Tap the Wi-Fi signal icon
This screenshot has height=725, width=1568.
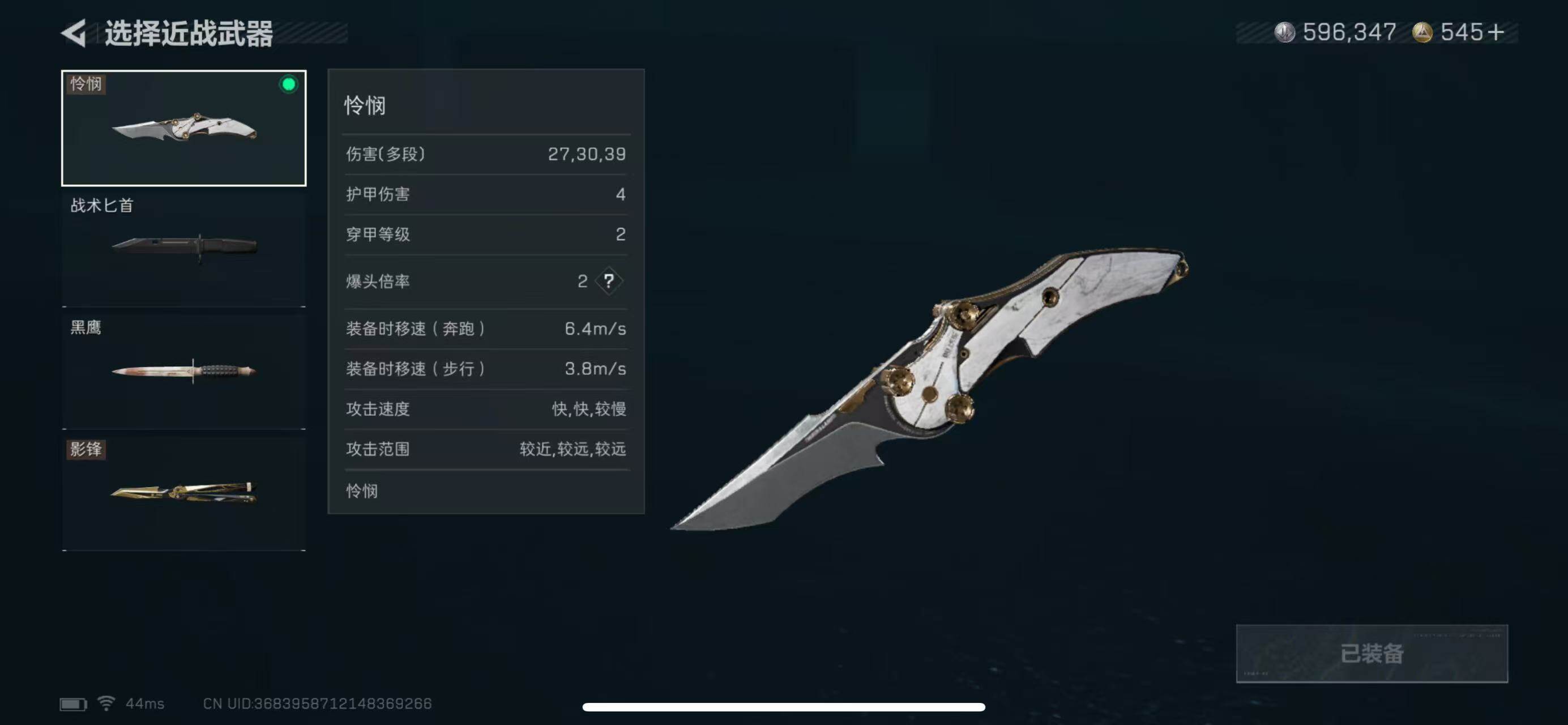pyautogui.click(x=106, y=703)
